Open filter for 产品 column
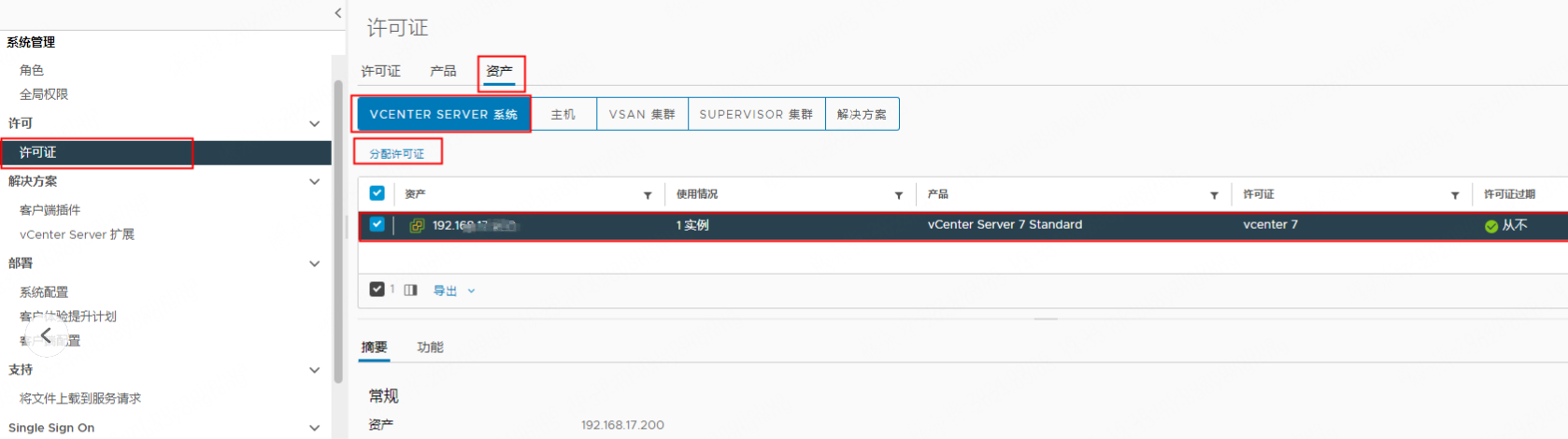 1214,195
